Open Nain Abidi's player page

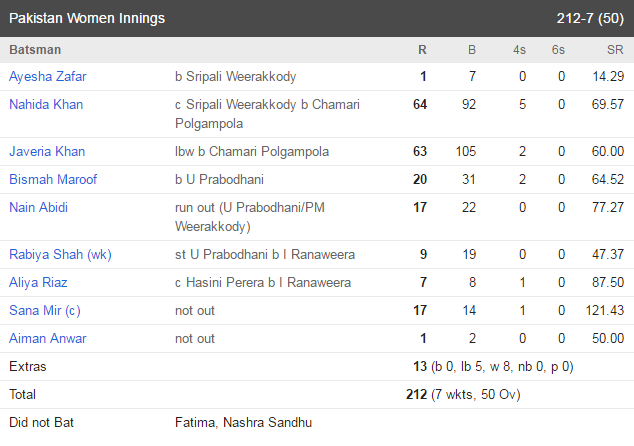pos(38,207)
